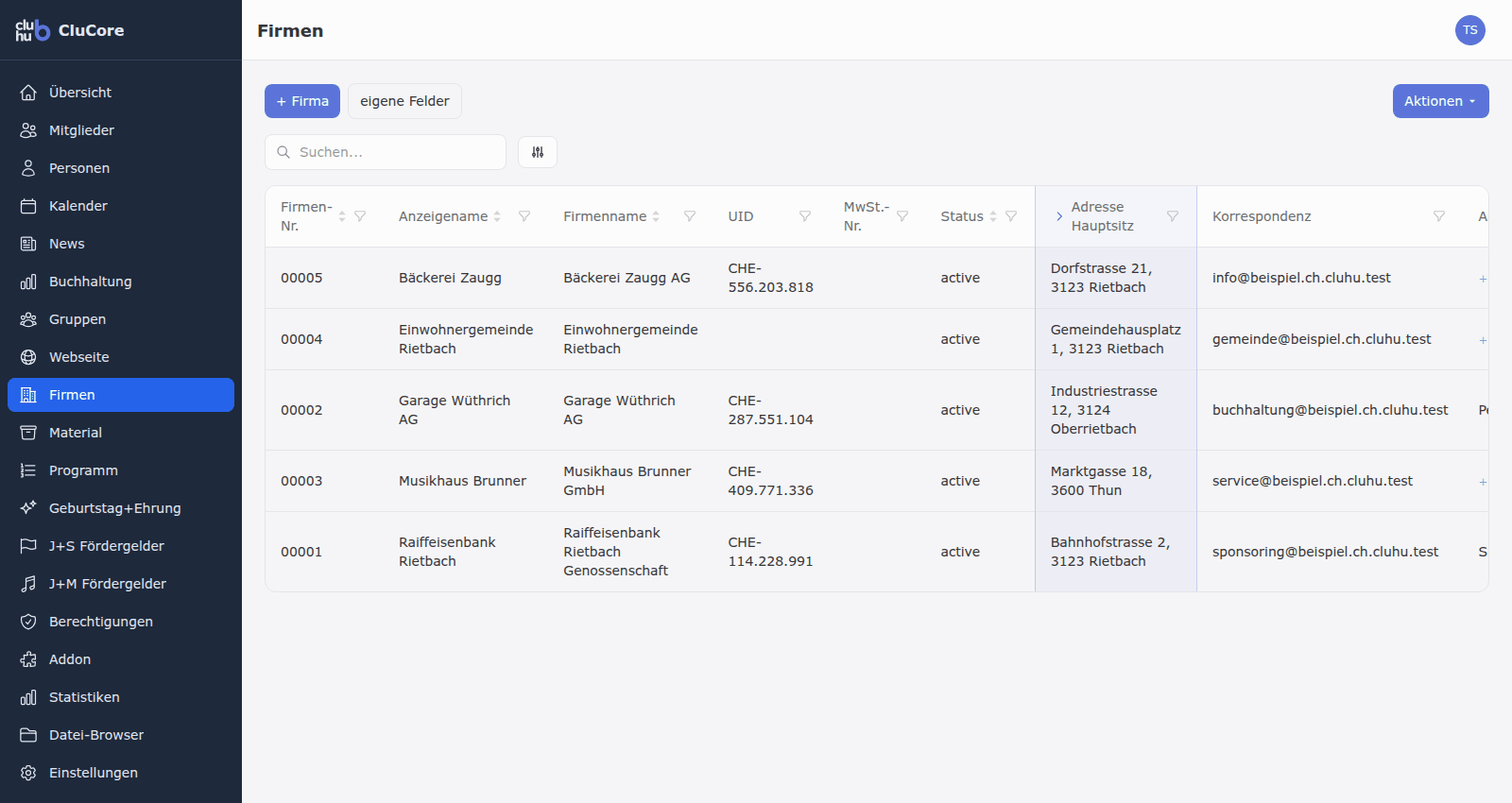The width and height of the screenshot is (1512, 803).
Task: Select Firmen in the sidebar
Action: tap(121, 395)
